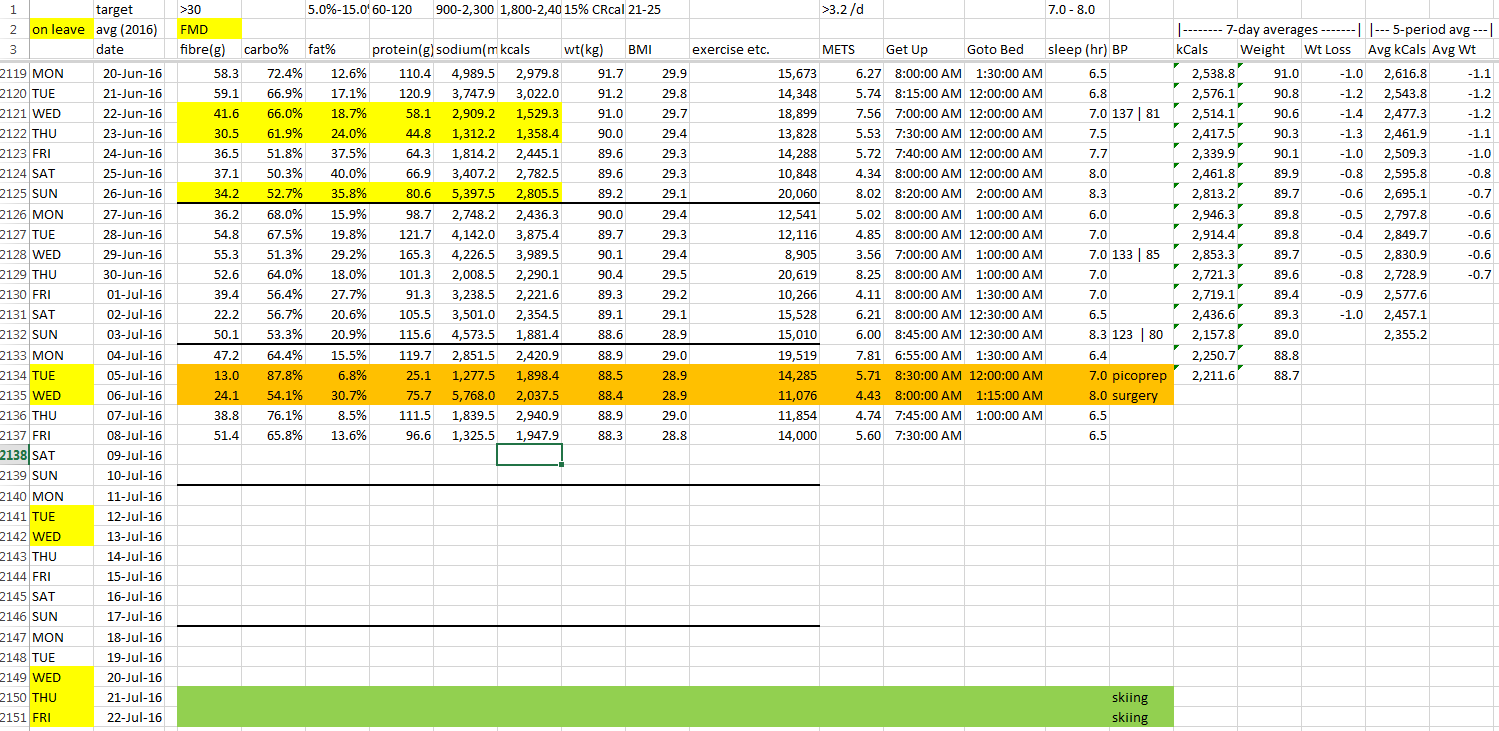Image resolution: width=1499 pixels, height=731 pixels.
Task: Click carbo% value 87.8%
Action: tap(273, 375)
